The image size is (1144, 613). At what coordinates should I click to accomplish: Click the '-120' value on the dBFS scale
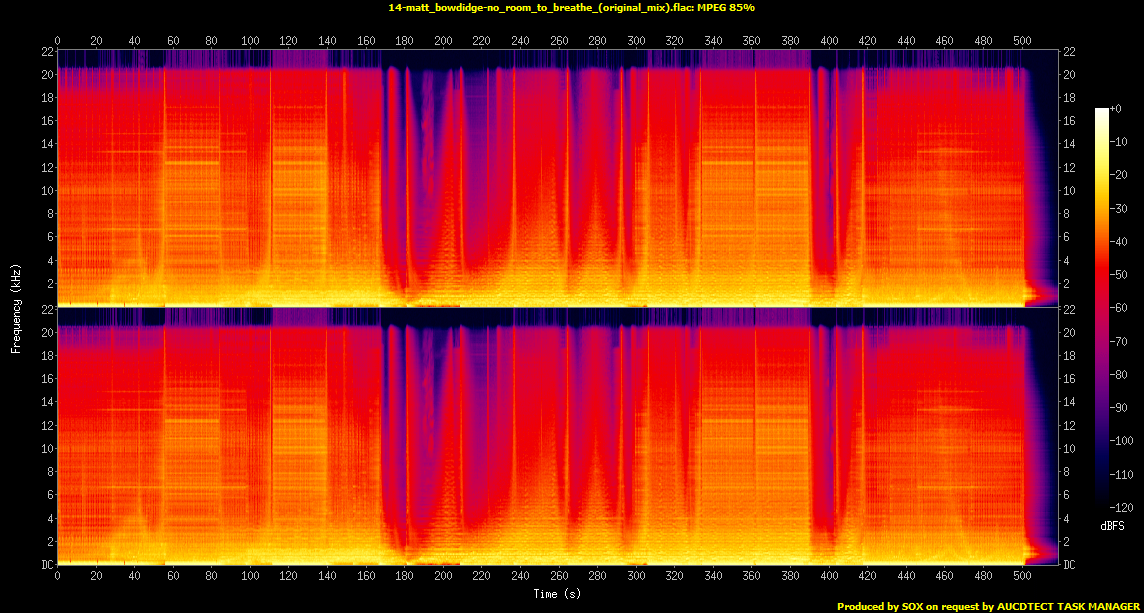1121,506
